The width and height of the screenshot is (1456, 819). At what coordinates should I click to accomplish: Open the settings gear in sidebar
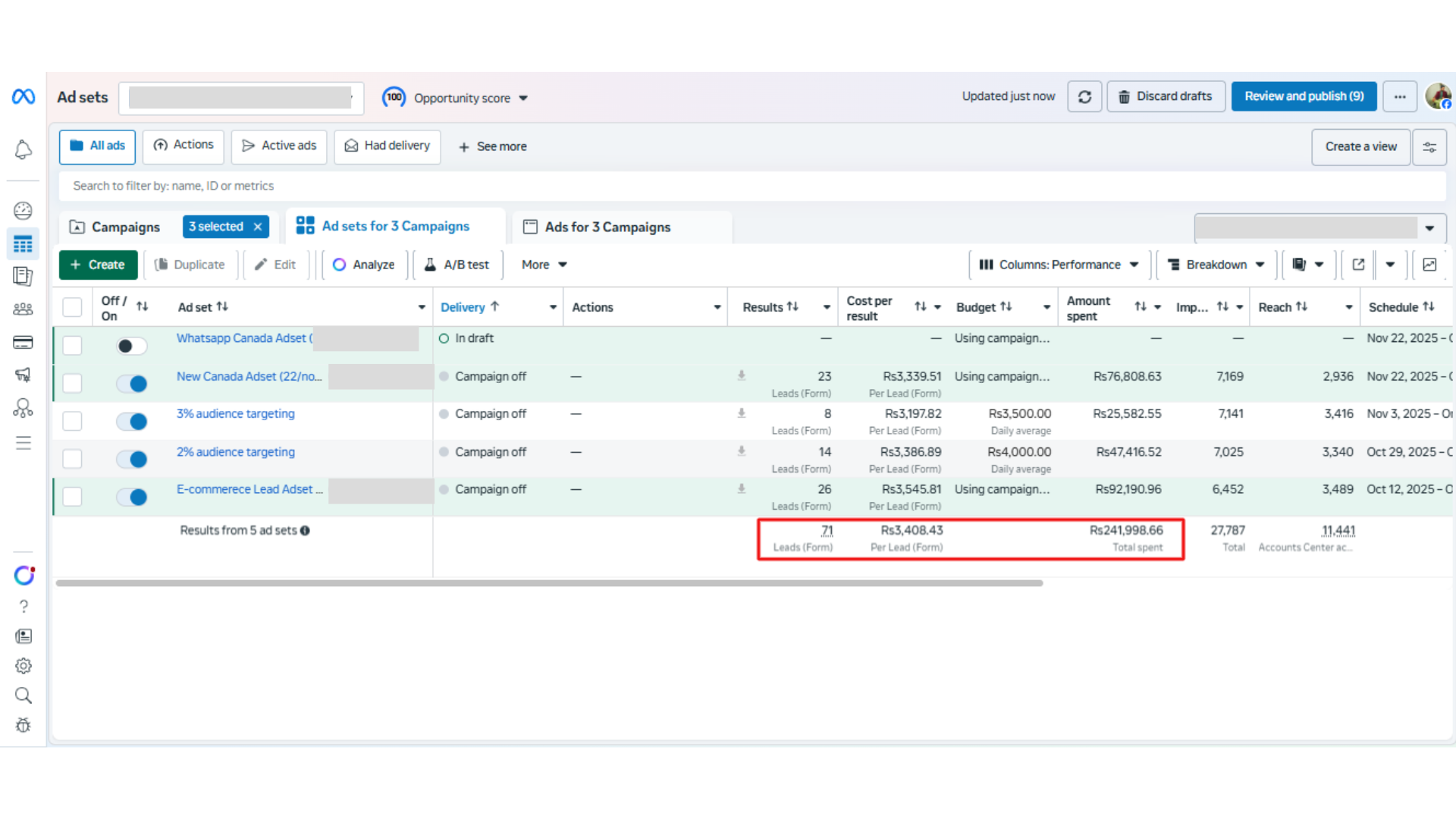pos(24,666)
